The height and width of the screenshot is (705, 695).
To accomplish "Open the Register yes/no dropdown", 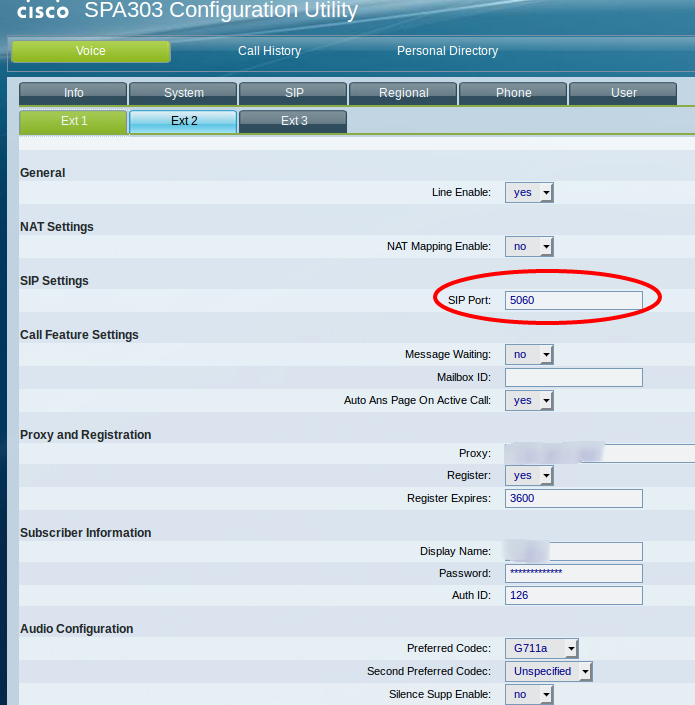I will tap(529, 476).
